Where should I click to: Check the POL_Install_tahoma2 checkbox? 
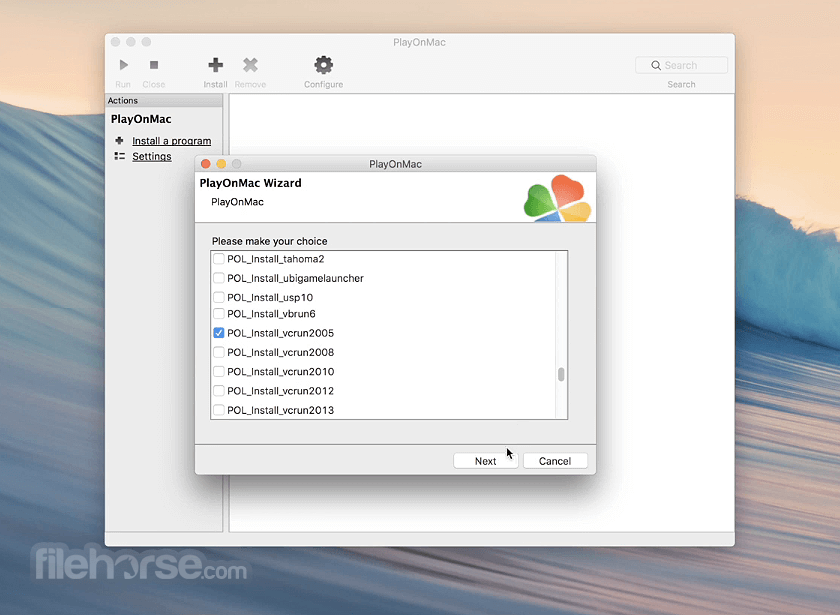click(219, 259)
